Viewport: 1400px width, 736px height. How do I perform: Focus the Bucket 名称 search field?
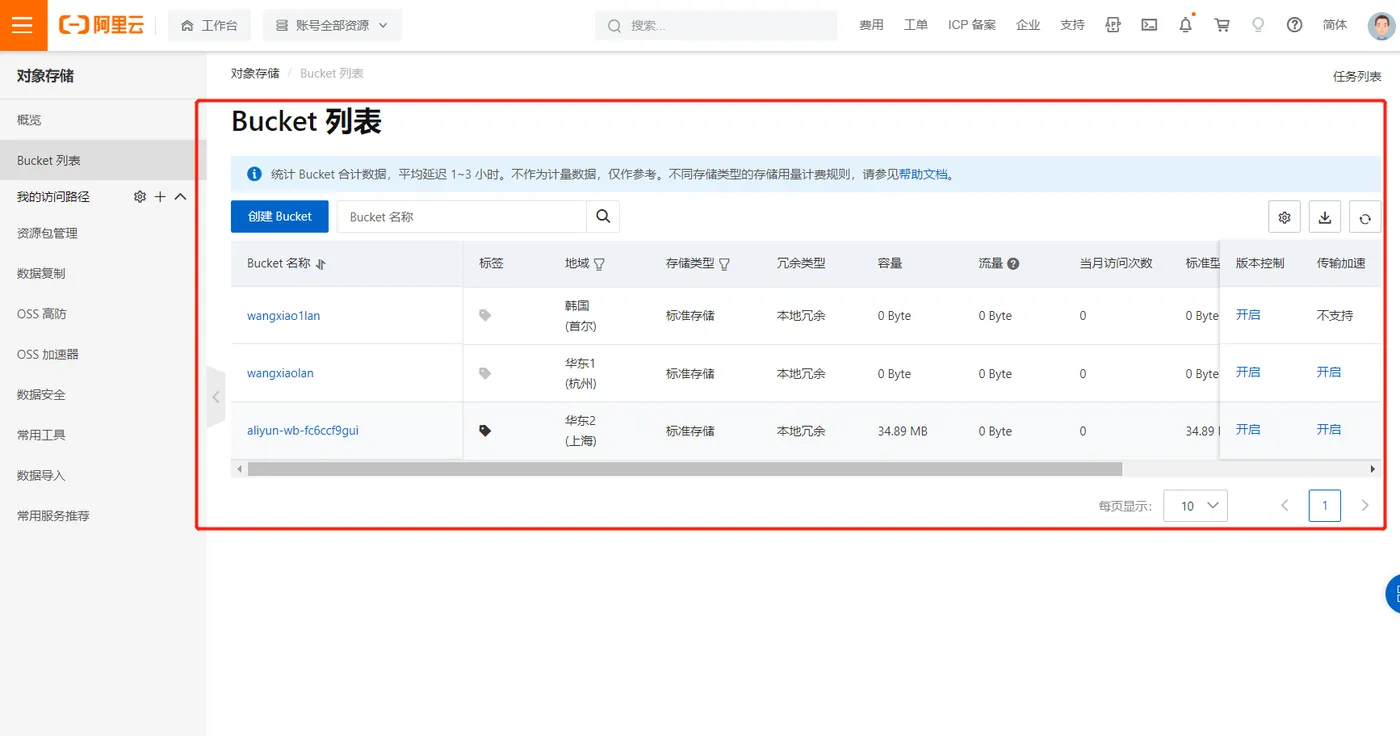point(461,216)
